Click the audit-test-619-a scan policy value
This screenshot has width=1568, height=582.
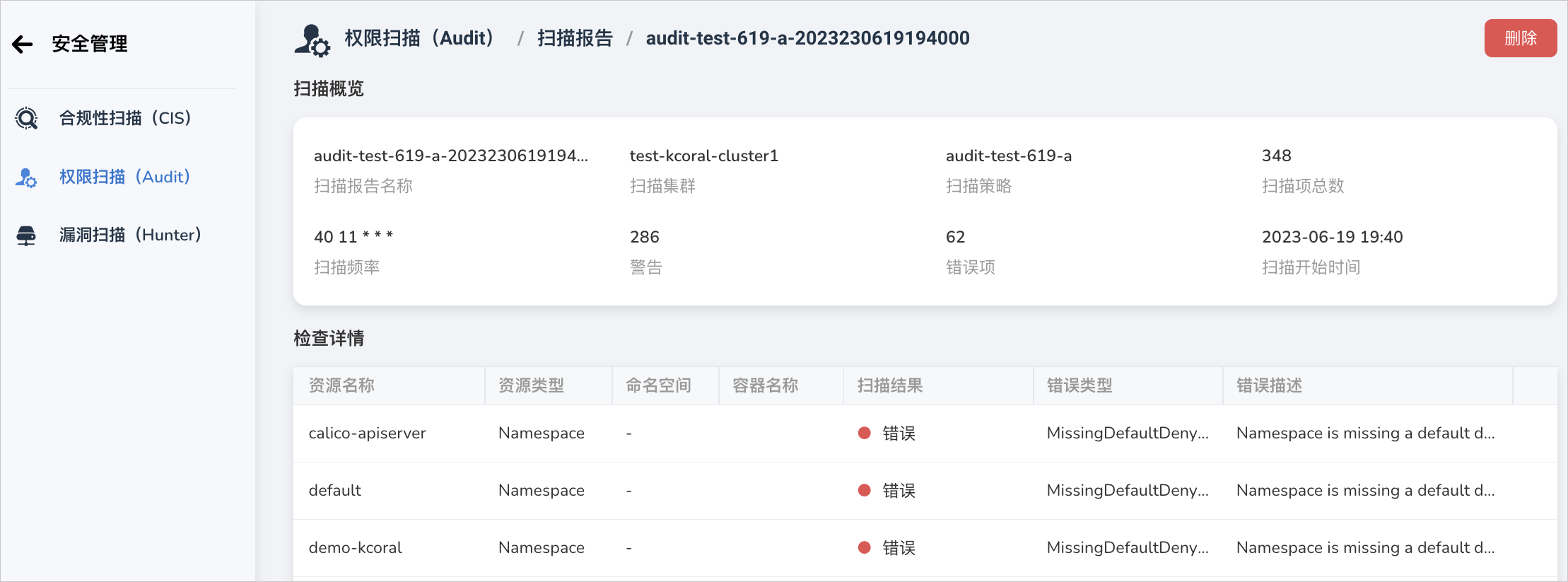tap(1009, 156)
